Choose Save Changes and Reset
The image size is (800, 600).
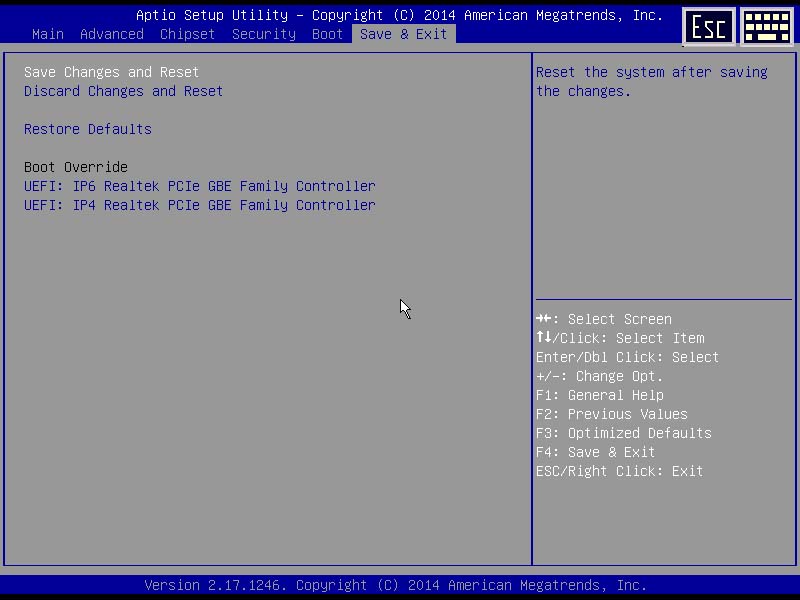[111, 72]
